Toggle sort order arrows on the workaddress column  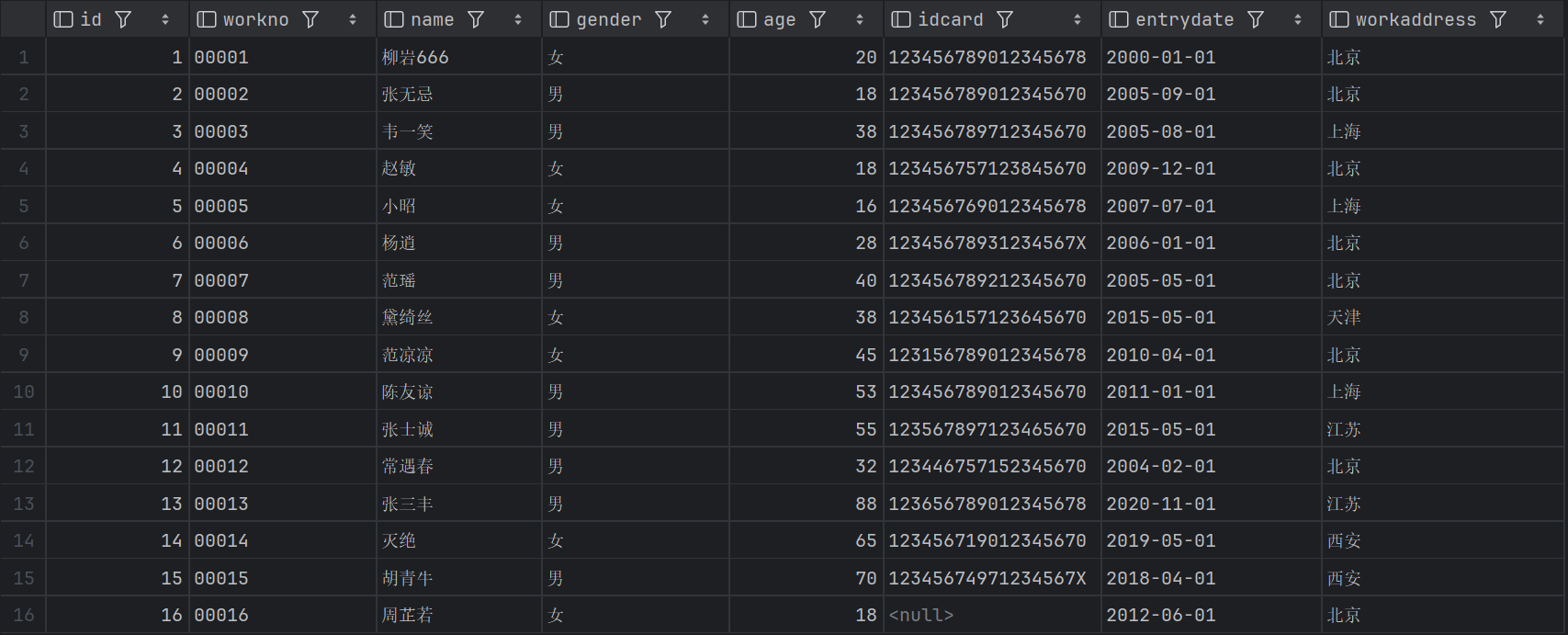1540,19
